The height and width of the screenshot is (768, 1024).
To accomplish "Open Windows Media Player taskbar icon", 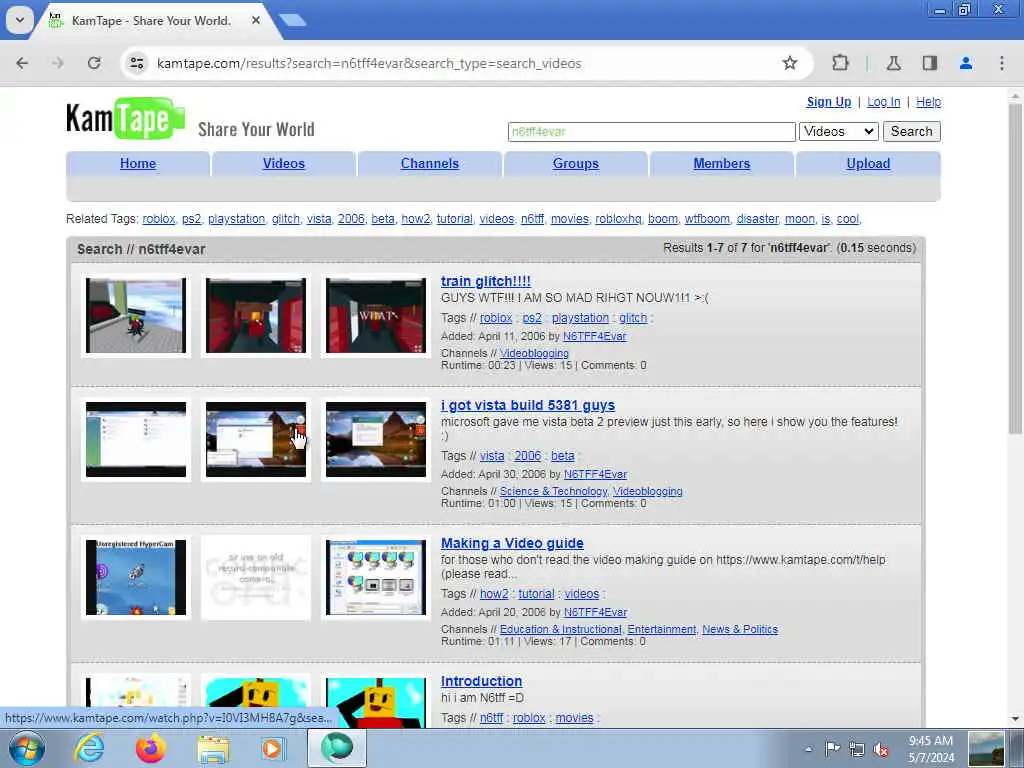I will click(273, 748).
